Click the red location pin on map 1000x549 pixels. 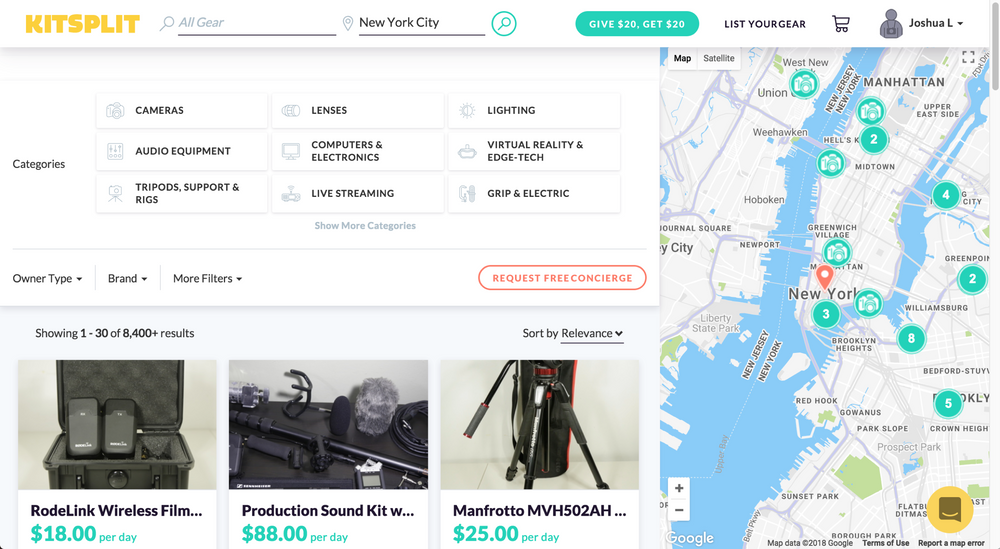pyautogui.click(x=825, y=277)
